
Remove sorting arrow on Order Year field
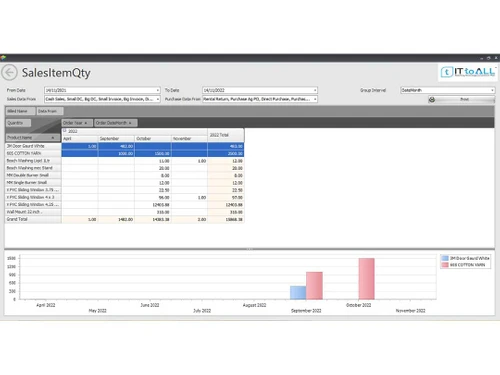[x=86, y=123]
